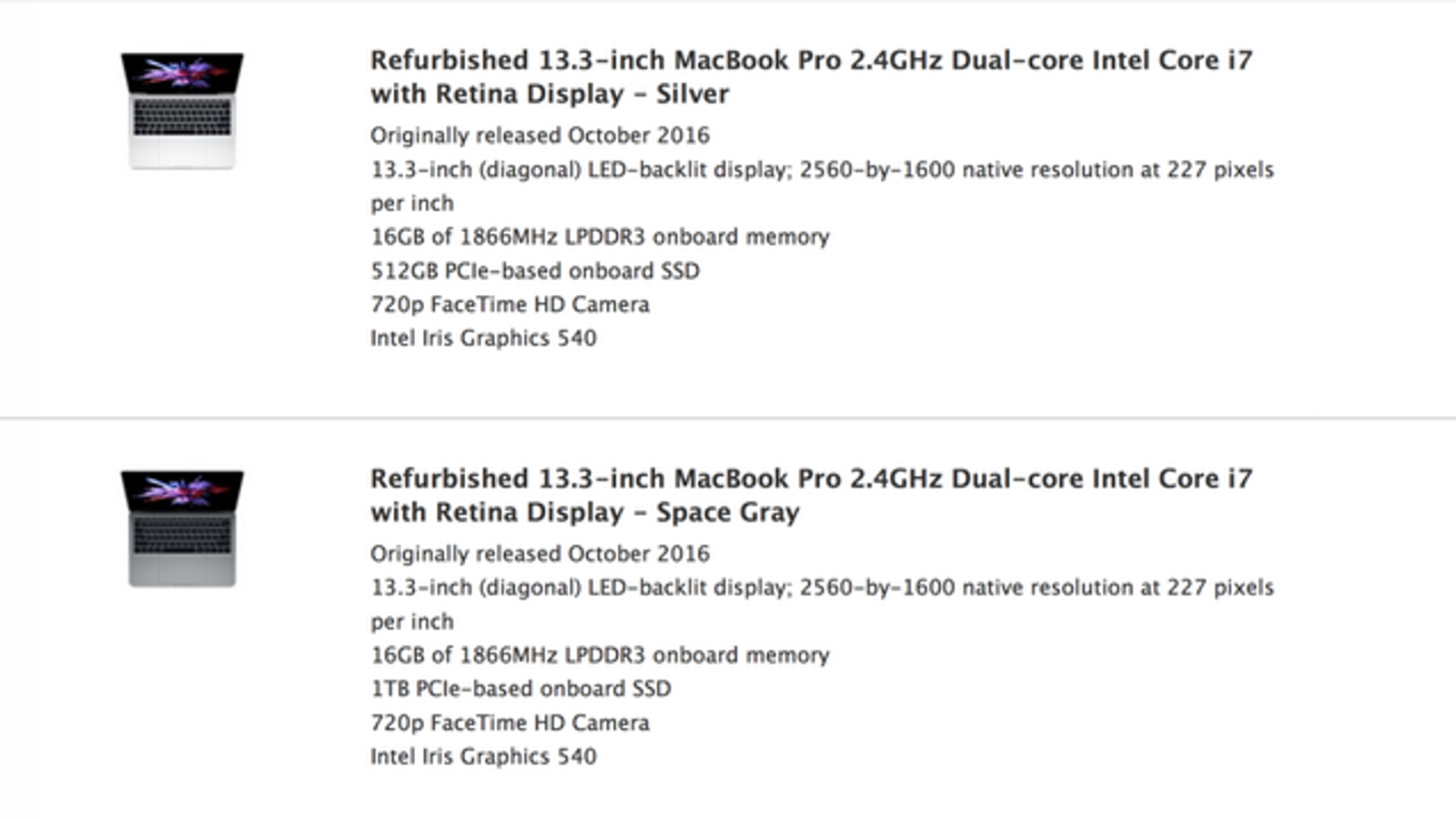Click the "per inch" text in Space Gray listing

point(412,622)
